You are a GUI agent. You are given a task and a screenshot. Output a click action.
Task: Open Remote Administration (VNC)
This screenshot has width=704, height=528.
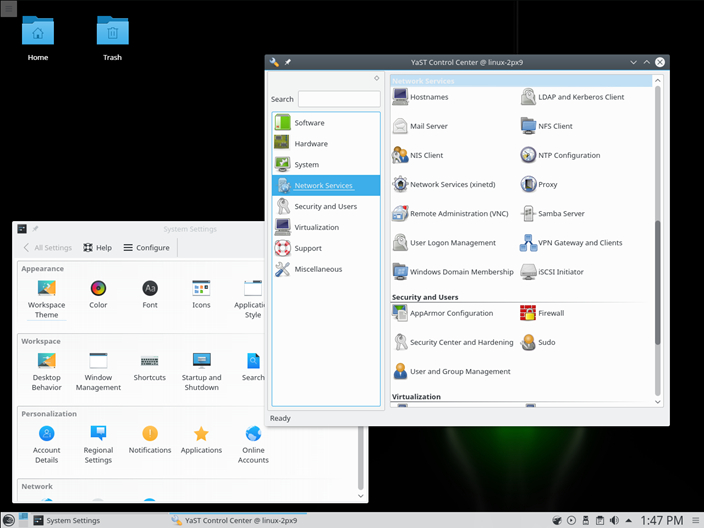pos(450,214)
